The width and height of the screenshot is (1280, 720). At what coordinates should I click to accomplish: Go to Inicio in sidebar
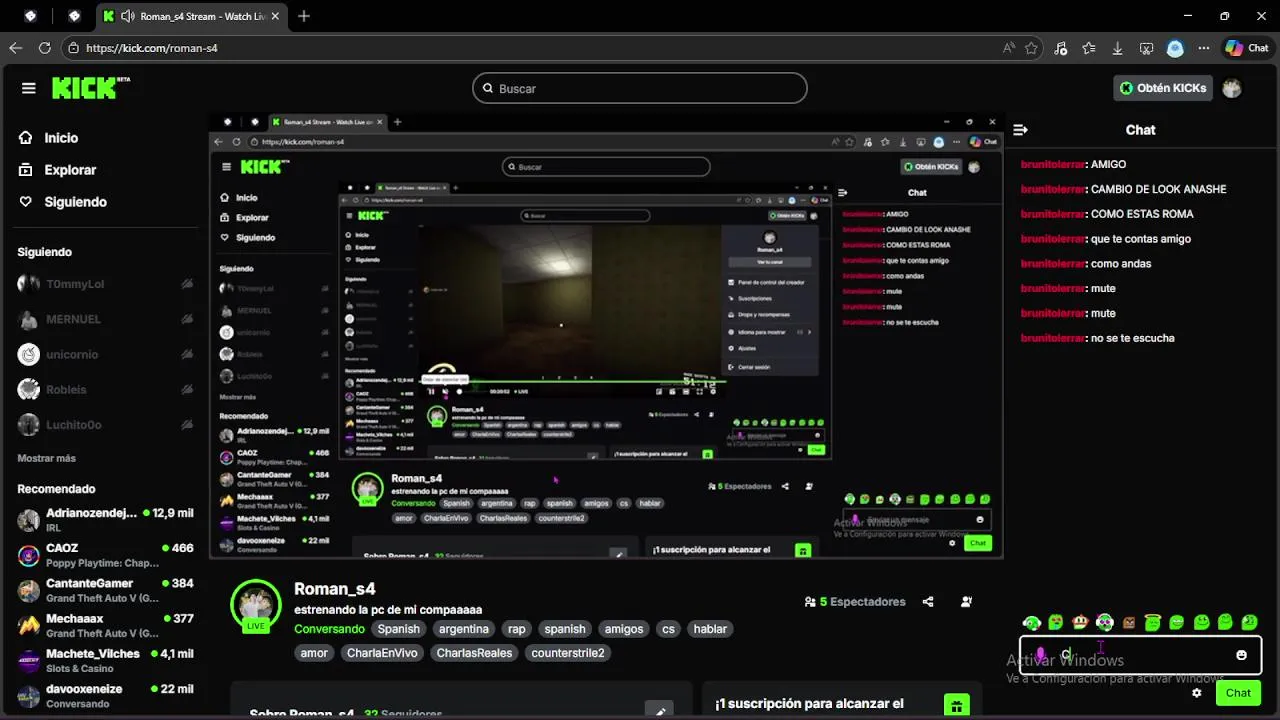coord(61,138)
